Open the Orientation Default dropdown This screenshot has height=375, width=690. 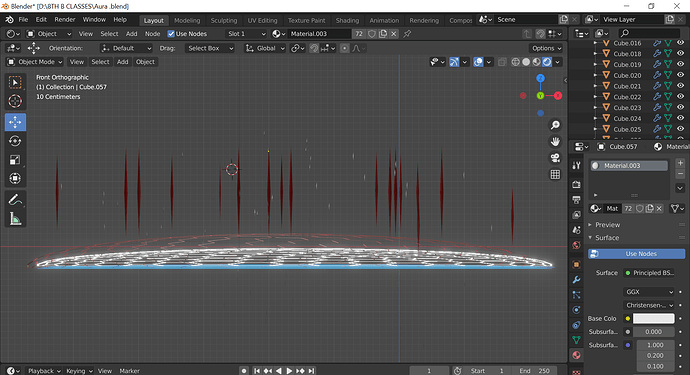tap(126, 48)
